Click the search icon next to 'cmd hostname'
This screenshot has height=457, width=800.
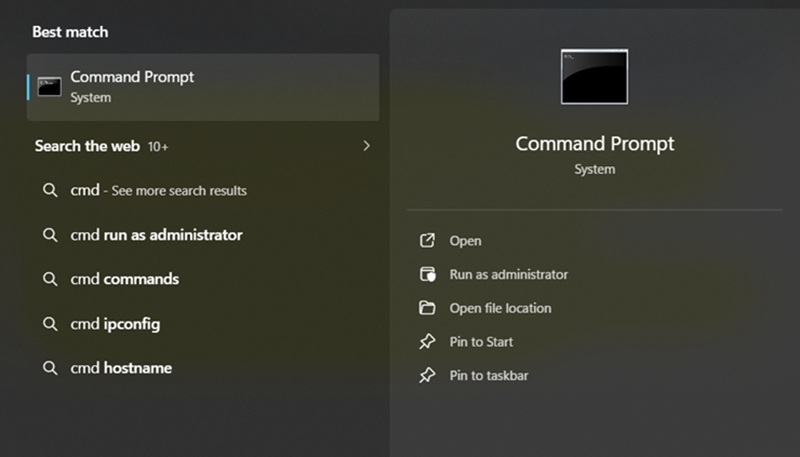pyautogui.click(x=50, y=368)
